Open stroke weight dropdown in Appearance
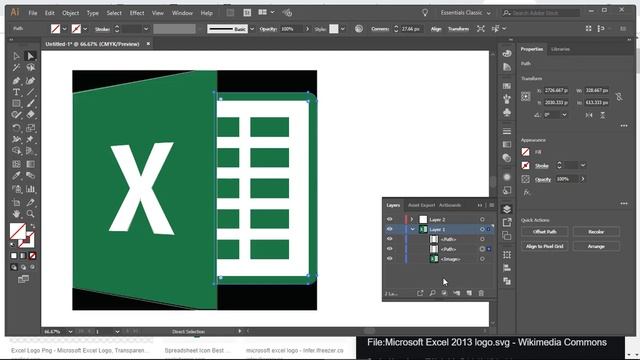Viewport: 640px width, 360px height. [x=583, y=165]
